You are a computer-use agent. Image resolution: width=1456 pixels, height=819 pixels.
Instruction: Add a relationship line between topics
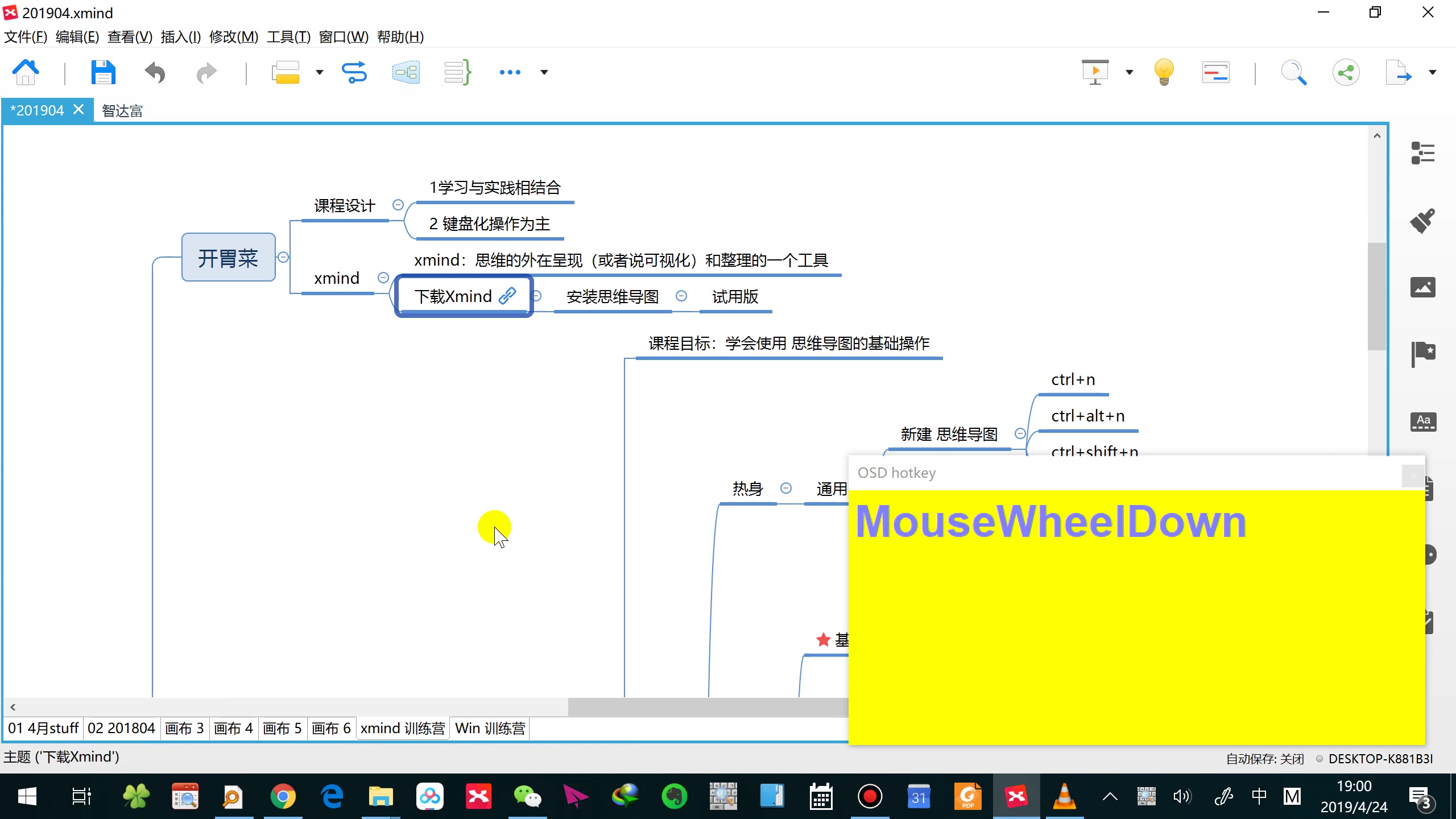pyautogui.click(x=354, y=72)
